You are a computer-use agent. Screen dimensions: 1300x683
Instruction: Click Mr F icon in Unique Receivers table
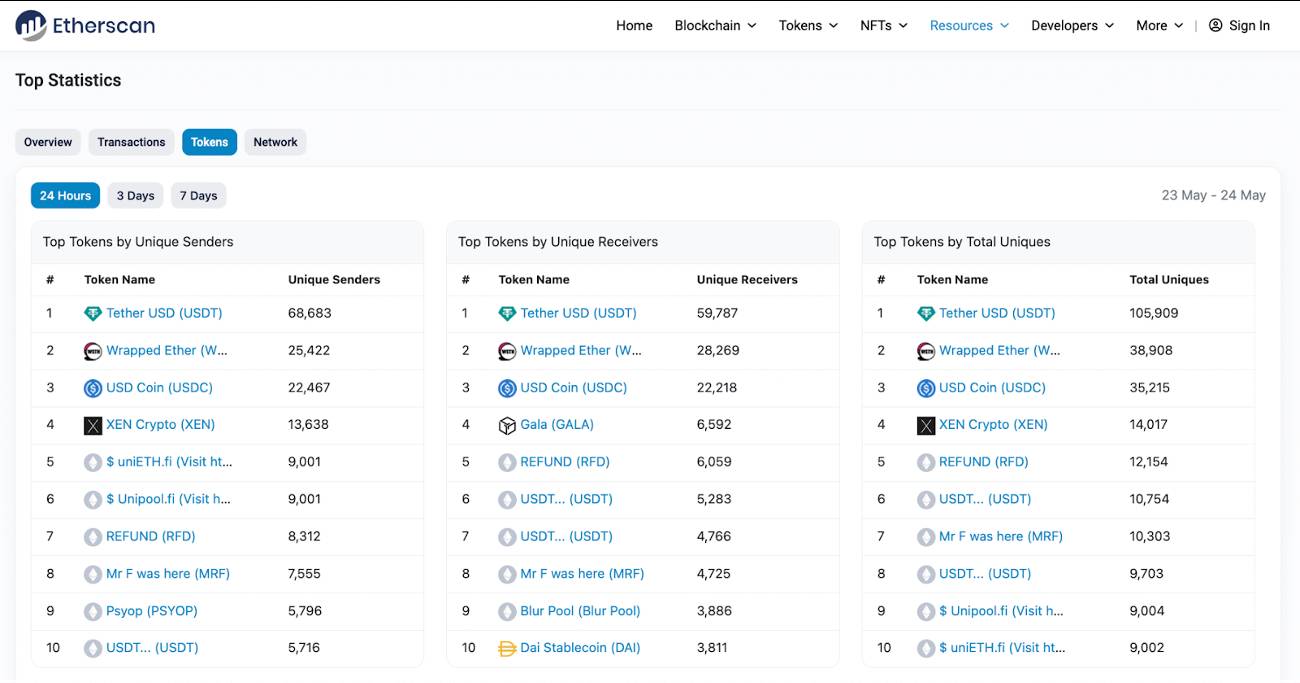coord(507,574)
